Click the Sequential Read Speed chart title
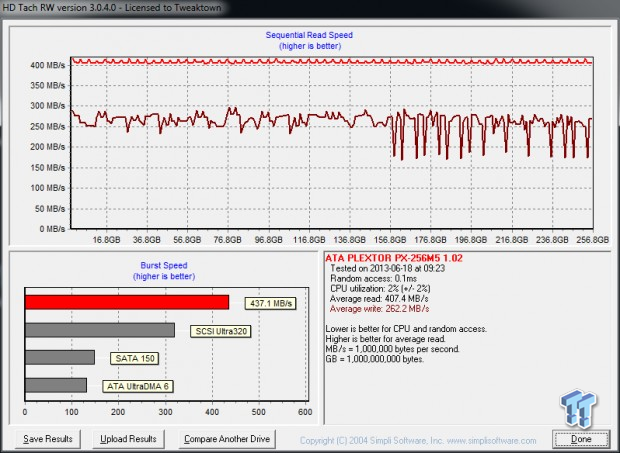 (309, 35)
